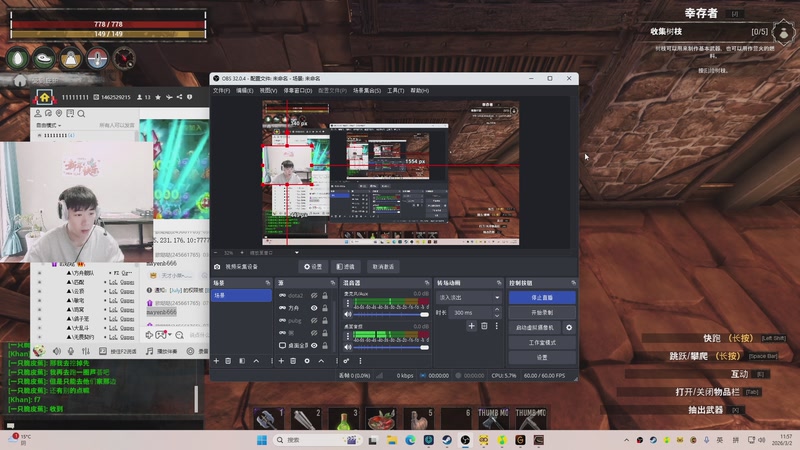Viewport: 800px width, 450px height.
Task: Open desktop audio channel options dots
Action: (348, 336)
